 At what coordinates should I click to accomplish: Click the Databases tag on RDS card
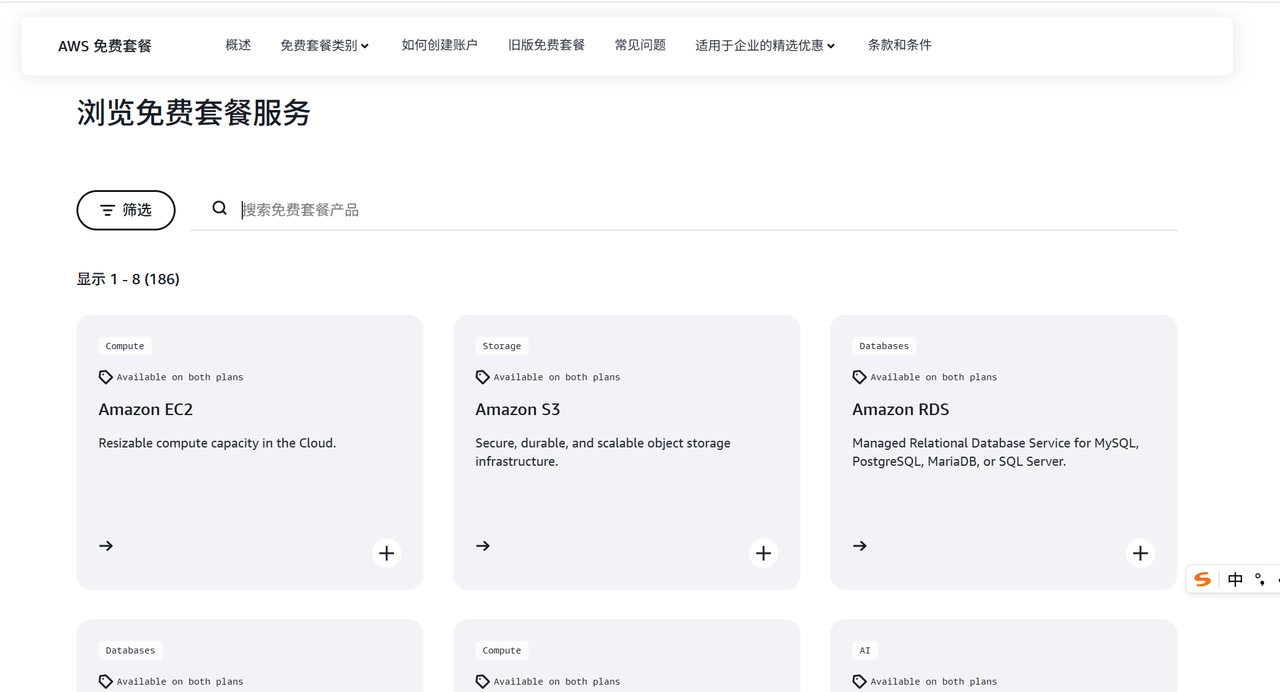[x=884, y=346]
